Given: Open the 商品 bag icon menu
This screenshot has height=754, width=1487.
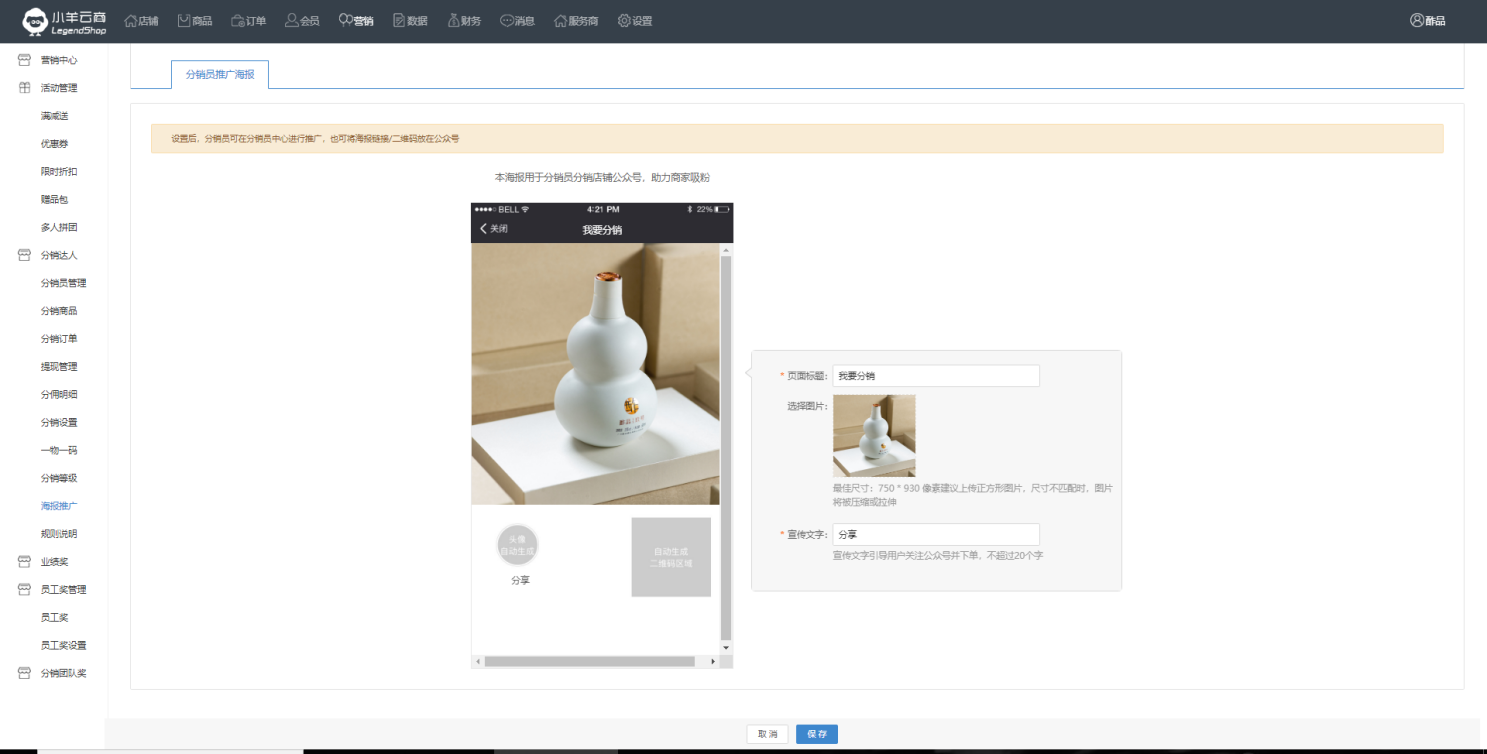Looking at the screenshot, I should tap(184, 21).
